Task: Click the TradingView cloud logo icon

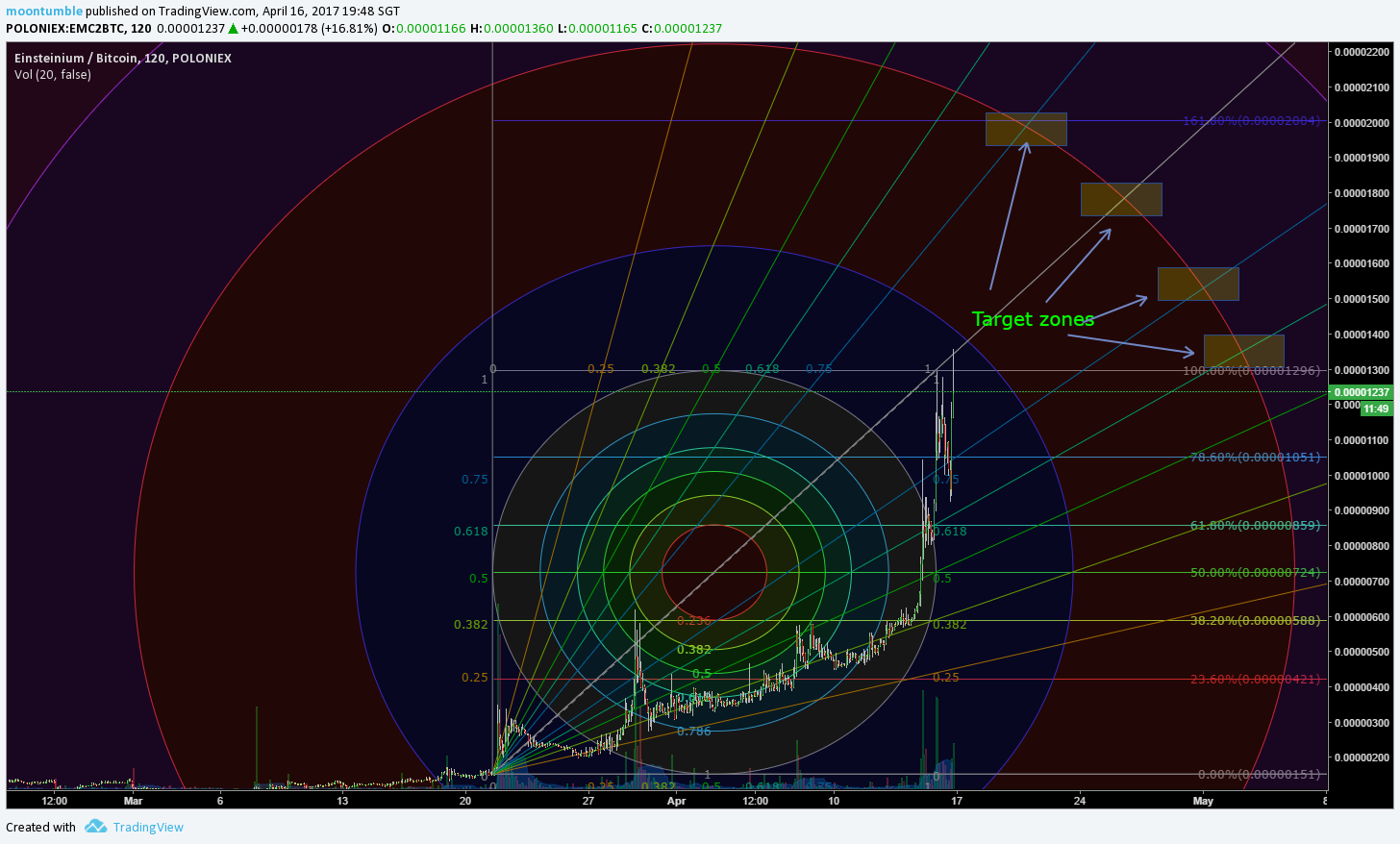Action: [95, 826]
